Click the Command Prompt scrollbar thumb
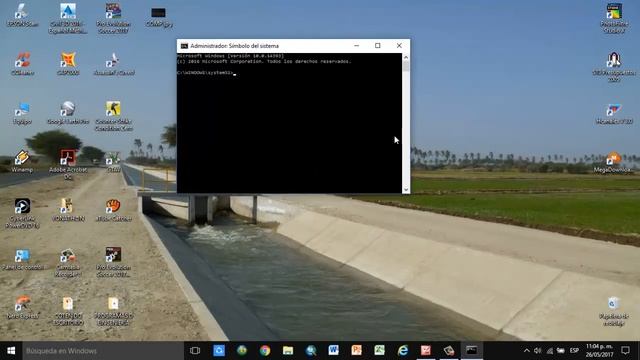 tap(406, 67)
